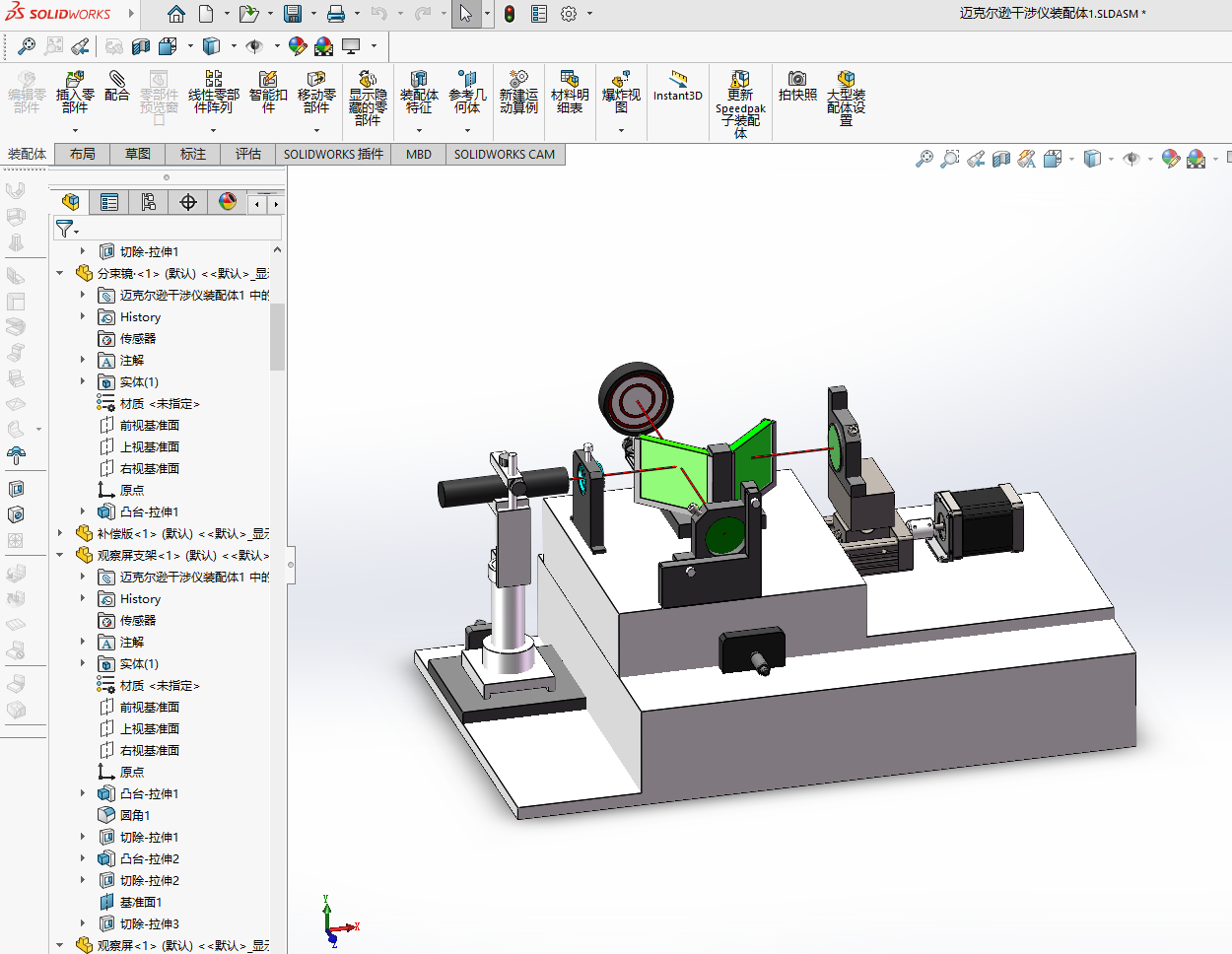Open dropdown arrow beside Options gear
1232x954 pixels.
tap(590, 14)
